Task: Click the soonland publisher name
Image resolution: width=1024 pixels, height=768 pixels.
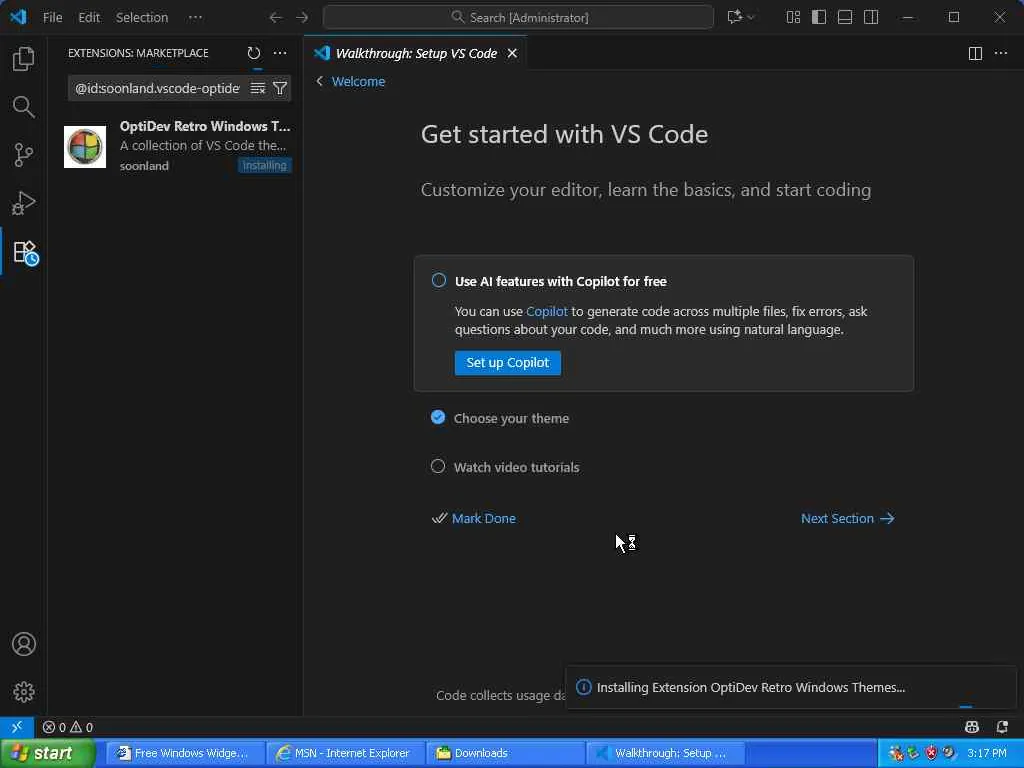Action: 144,166
